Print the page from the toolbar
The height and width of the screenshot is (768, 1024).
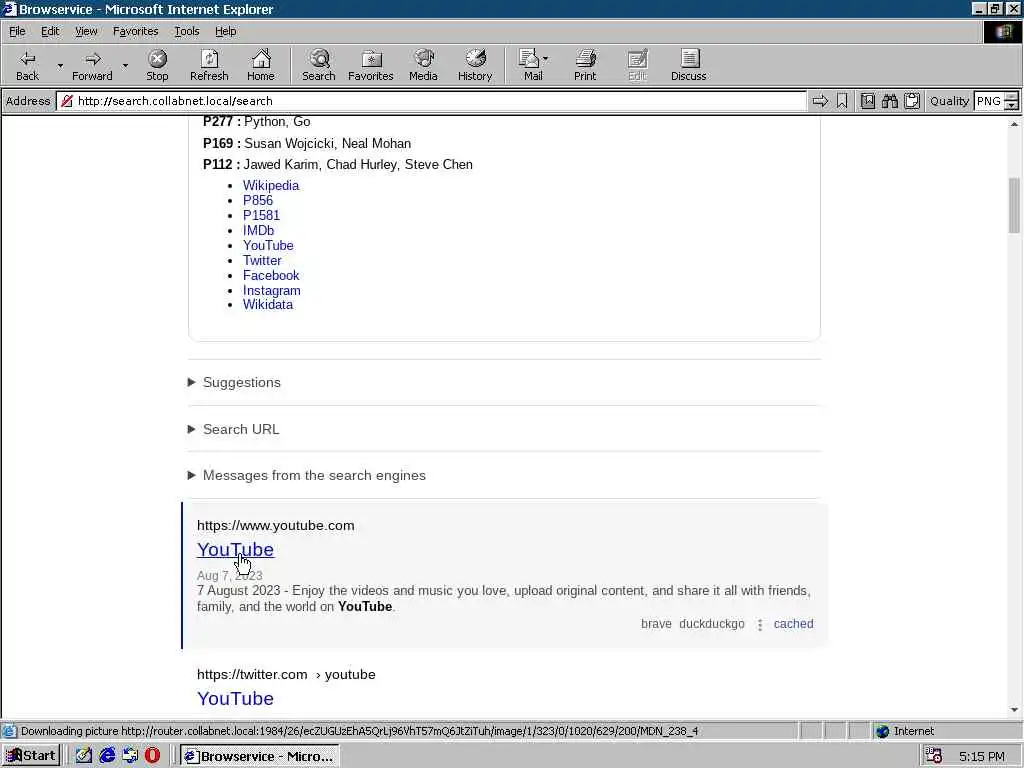585,65
